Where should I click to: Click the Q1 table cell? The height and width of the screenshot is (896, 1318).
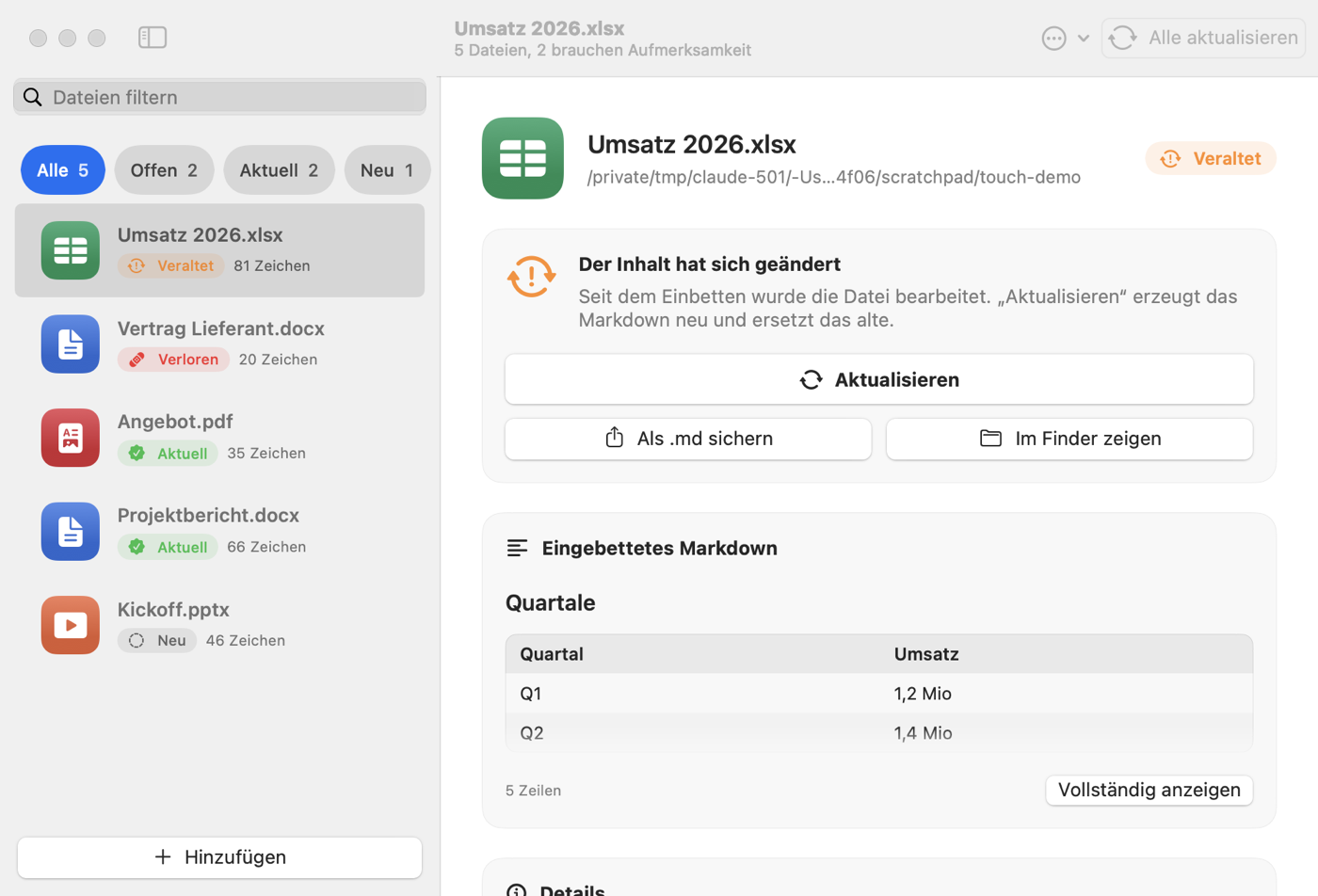[x=531, y=694]
